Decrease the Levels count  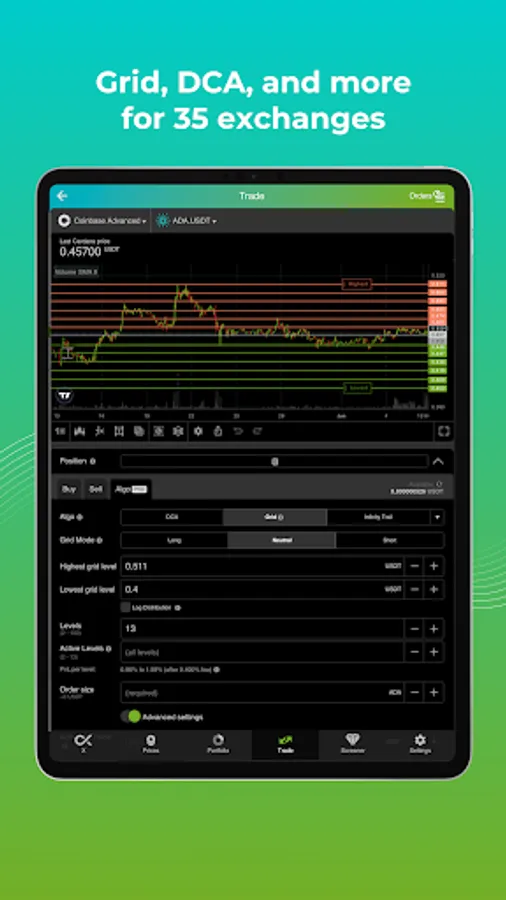pos(414,629)
